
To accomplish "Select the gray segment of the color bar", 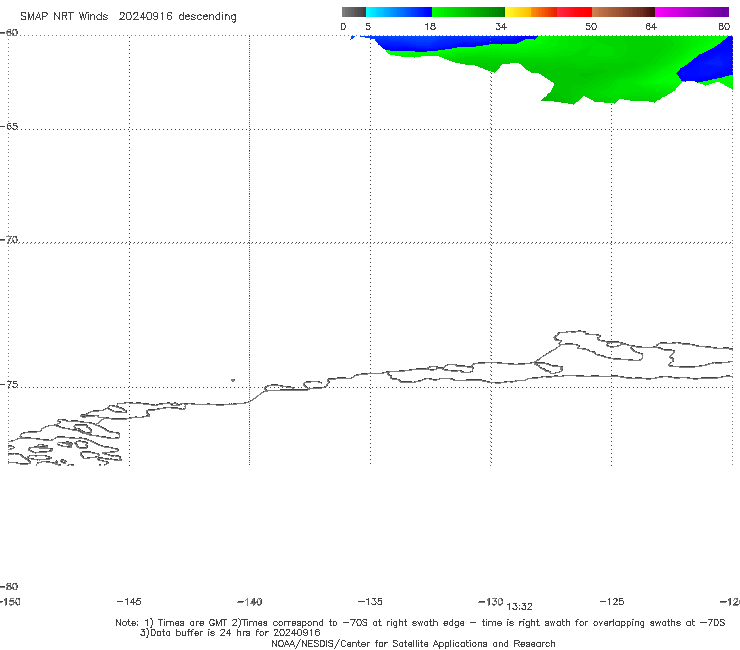I will click(353, 12).
